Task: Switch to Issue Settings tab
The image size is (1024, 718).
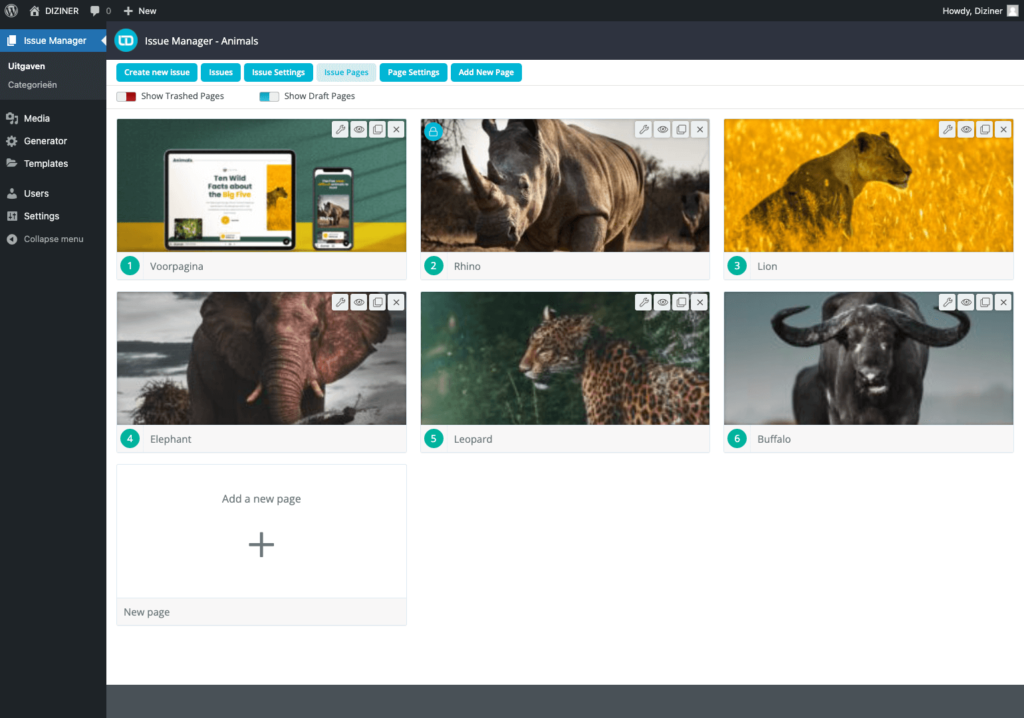Action: tap(278, 73)
